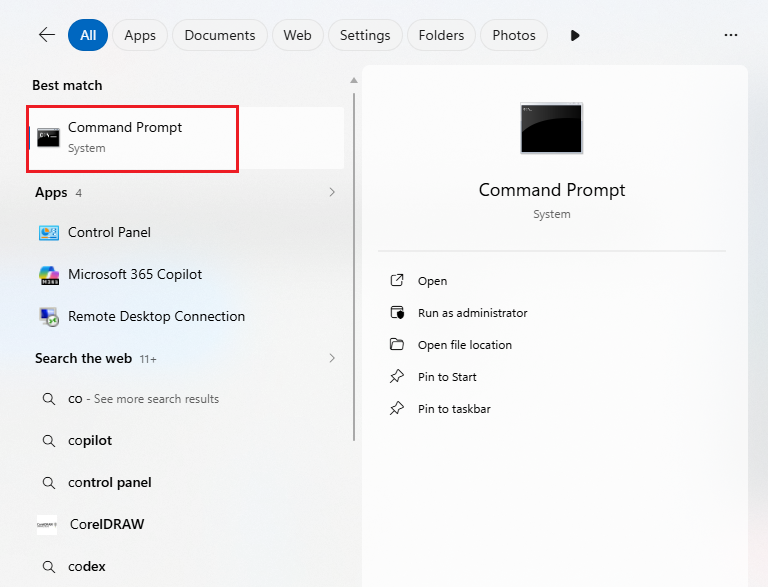This screenshot has height=587, width=768.
Task: Click the Apps section heading
Action: point(51,193)
